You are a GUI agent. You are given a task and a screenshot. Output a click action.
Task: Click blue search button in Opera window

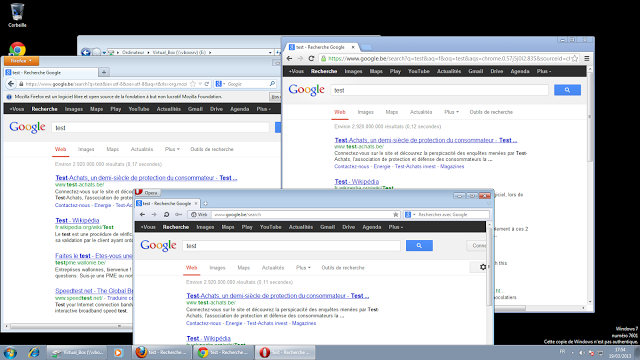pyautogui.click(x=419, y=245)
